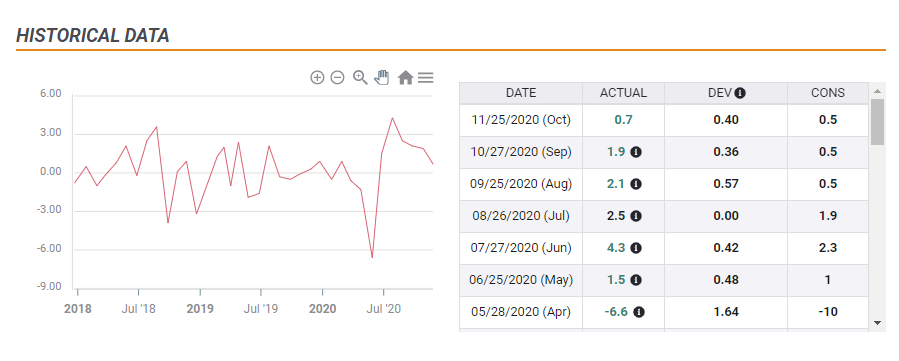
Task: Select the 11/25/2020 (Oct) date cell
Action: point(521,120)
